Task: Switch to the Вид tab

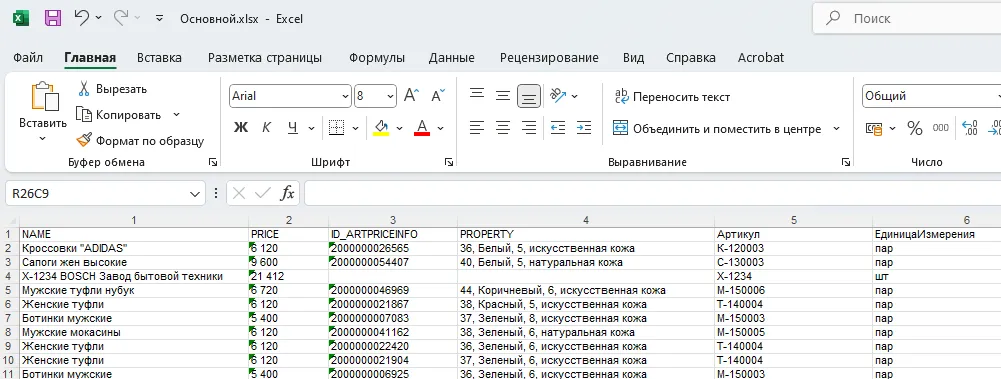Action: click(633, 57)
